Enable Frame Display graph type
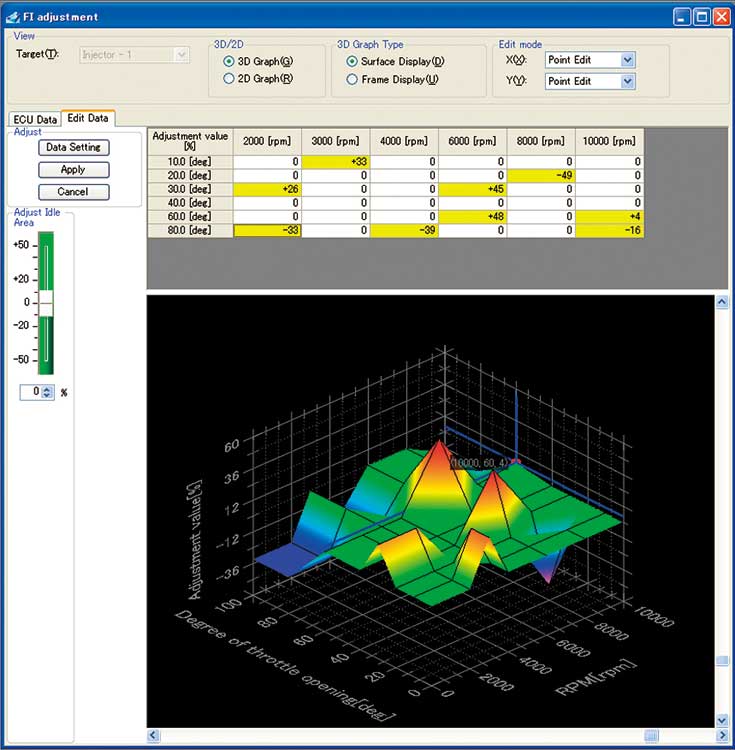 click(x=352, y=79)
